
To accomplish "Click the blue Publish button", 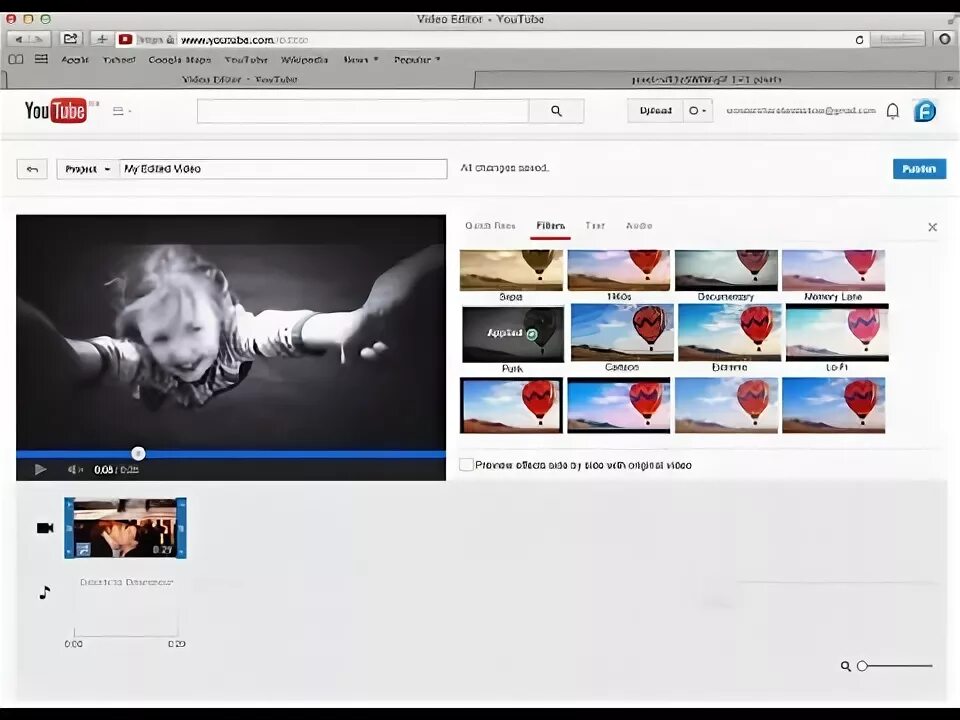I will pos(919,169).
